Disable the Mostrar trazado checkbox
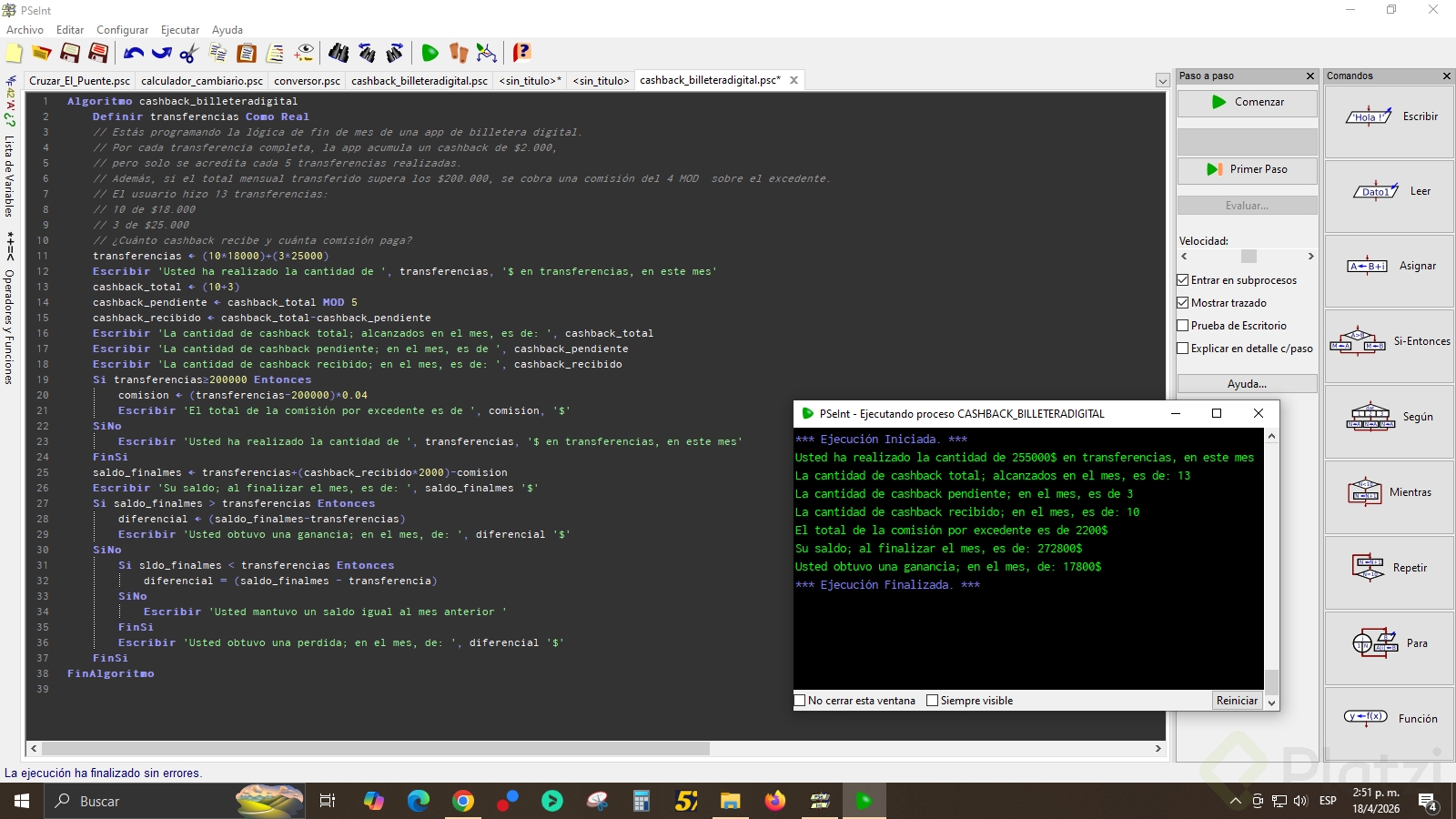Viewport: 1456px width, 819px height. coord(1183,303)
